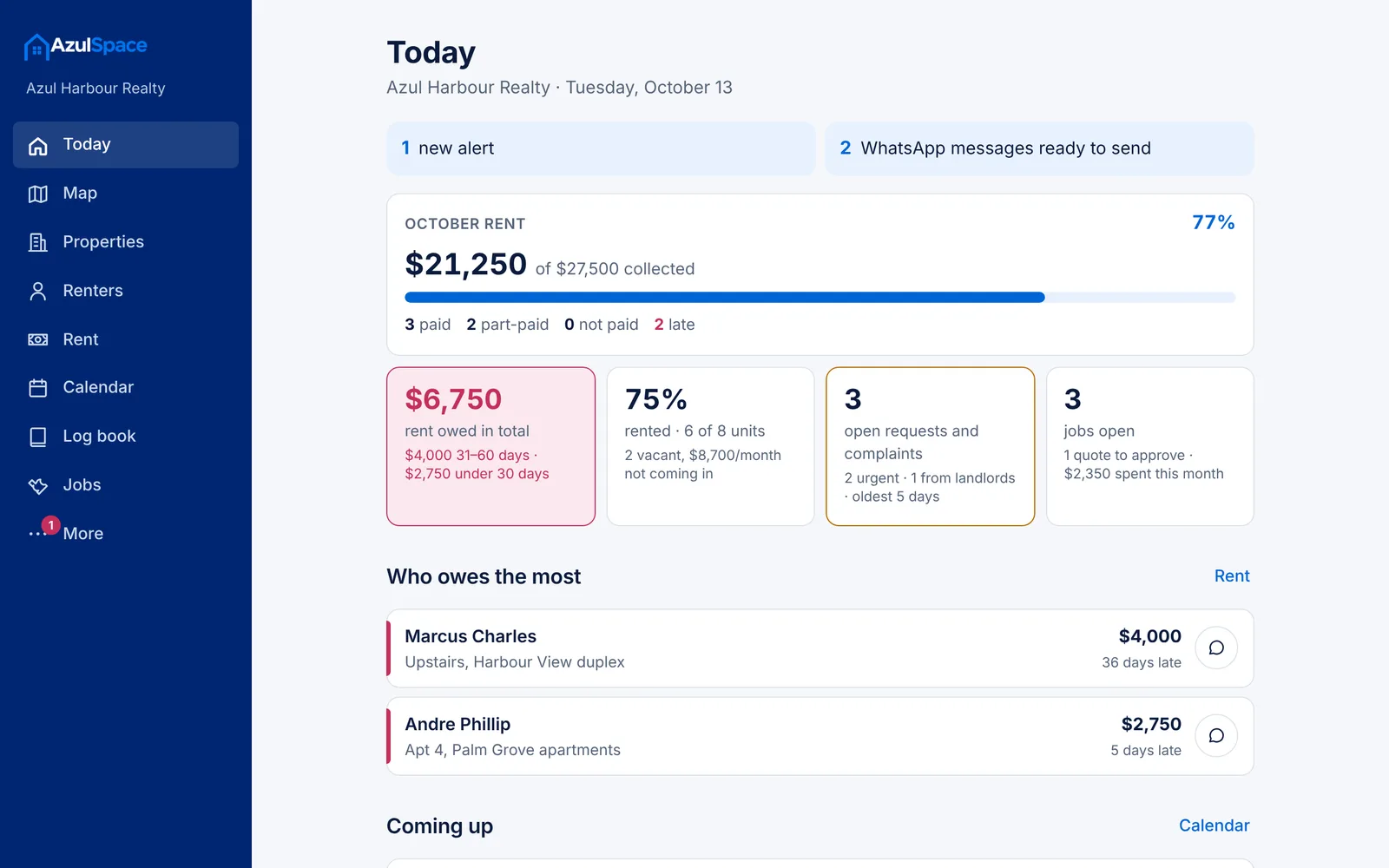This screenshot has height=868, width=1389.
Task: Open the Today menu item
Action: pos(126,145)
